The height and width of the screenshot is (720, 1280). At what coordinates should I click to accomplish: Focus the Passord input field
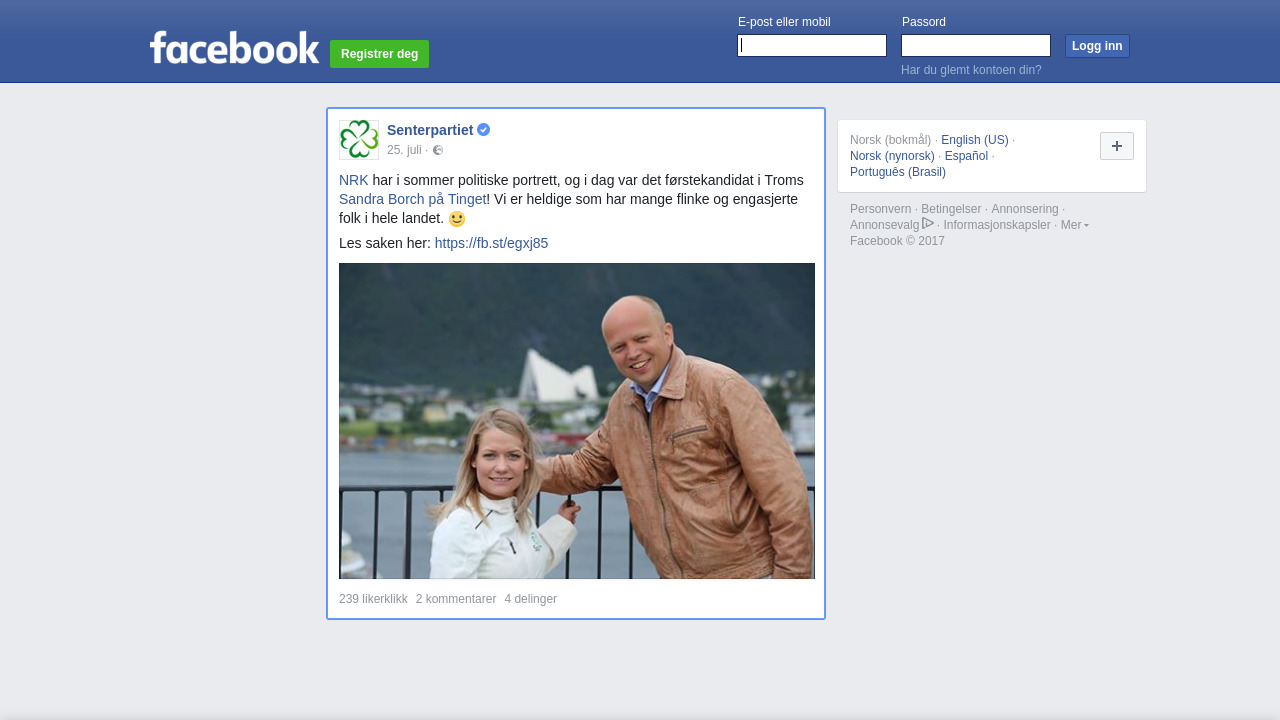pyautogui.click(x=976, y=46)
